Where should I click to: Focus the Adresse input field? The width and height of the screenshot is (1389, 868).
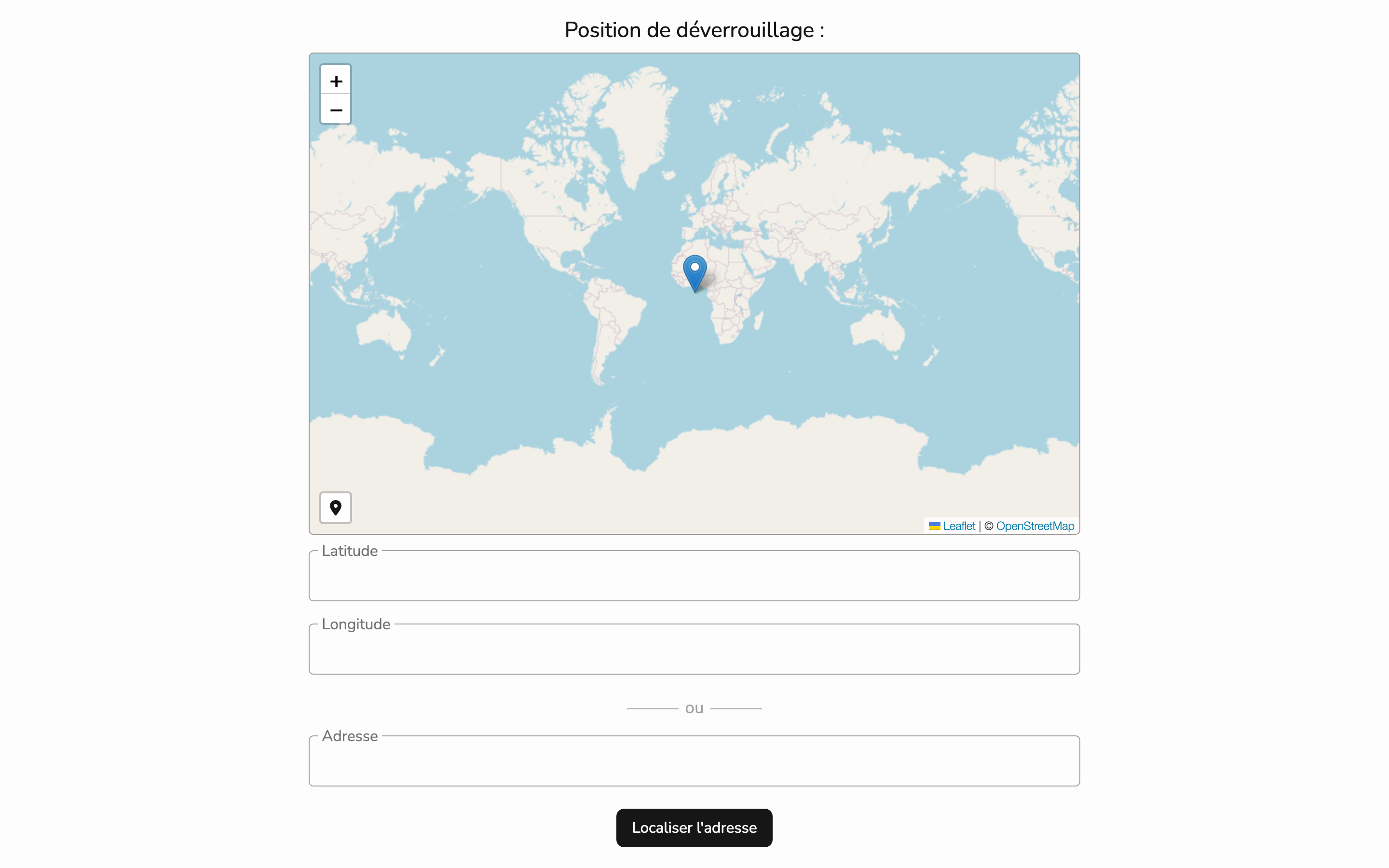694,760
